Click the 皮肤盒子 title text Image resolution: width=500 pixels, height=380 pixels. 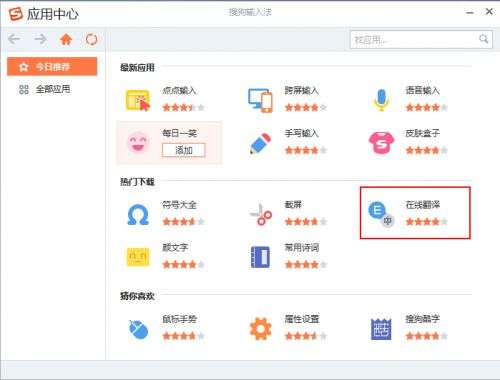(423, 134)
